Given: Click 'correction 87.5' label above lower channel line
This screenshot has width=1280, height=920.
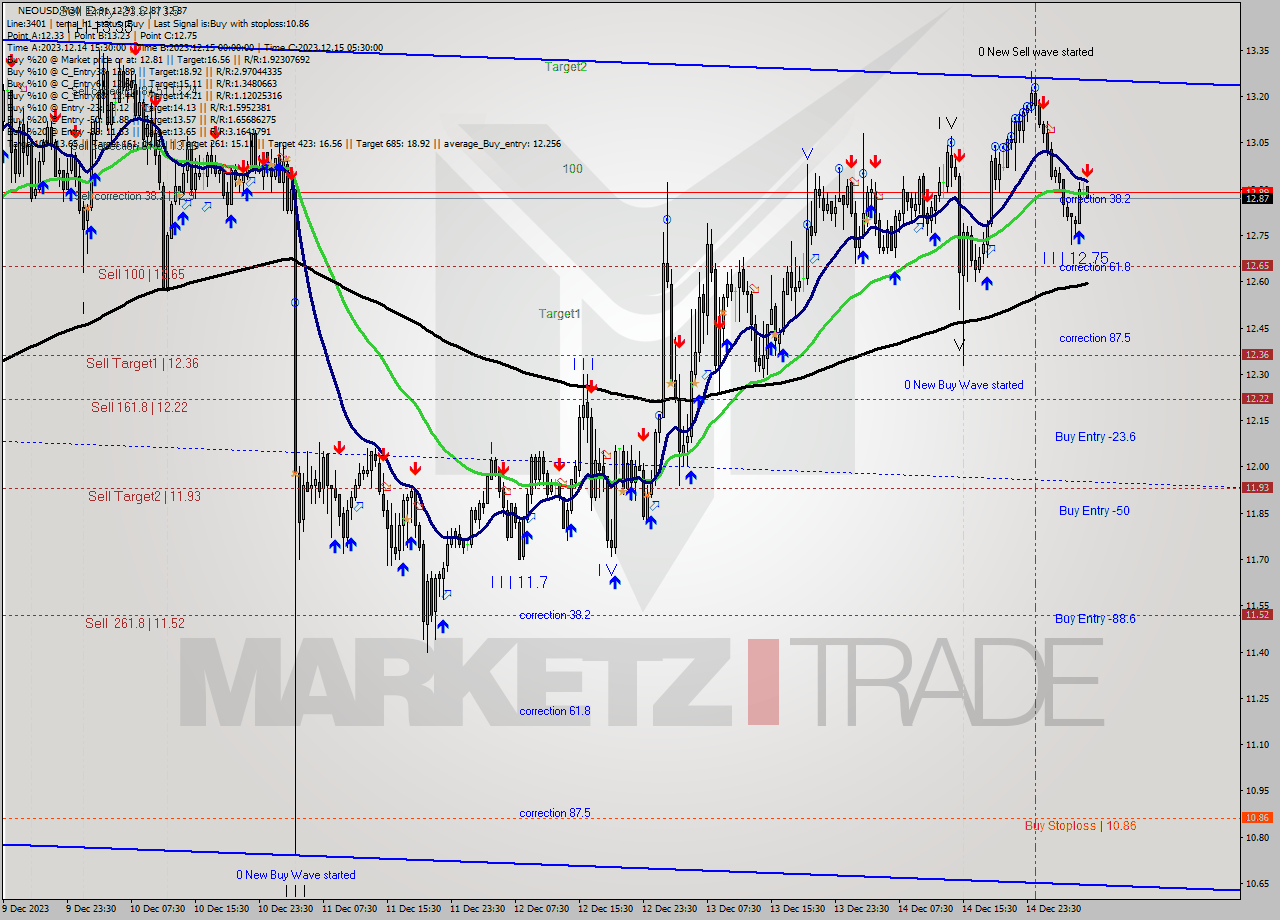Looking at the screenshot, I should coord(555,814).
